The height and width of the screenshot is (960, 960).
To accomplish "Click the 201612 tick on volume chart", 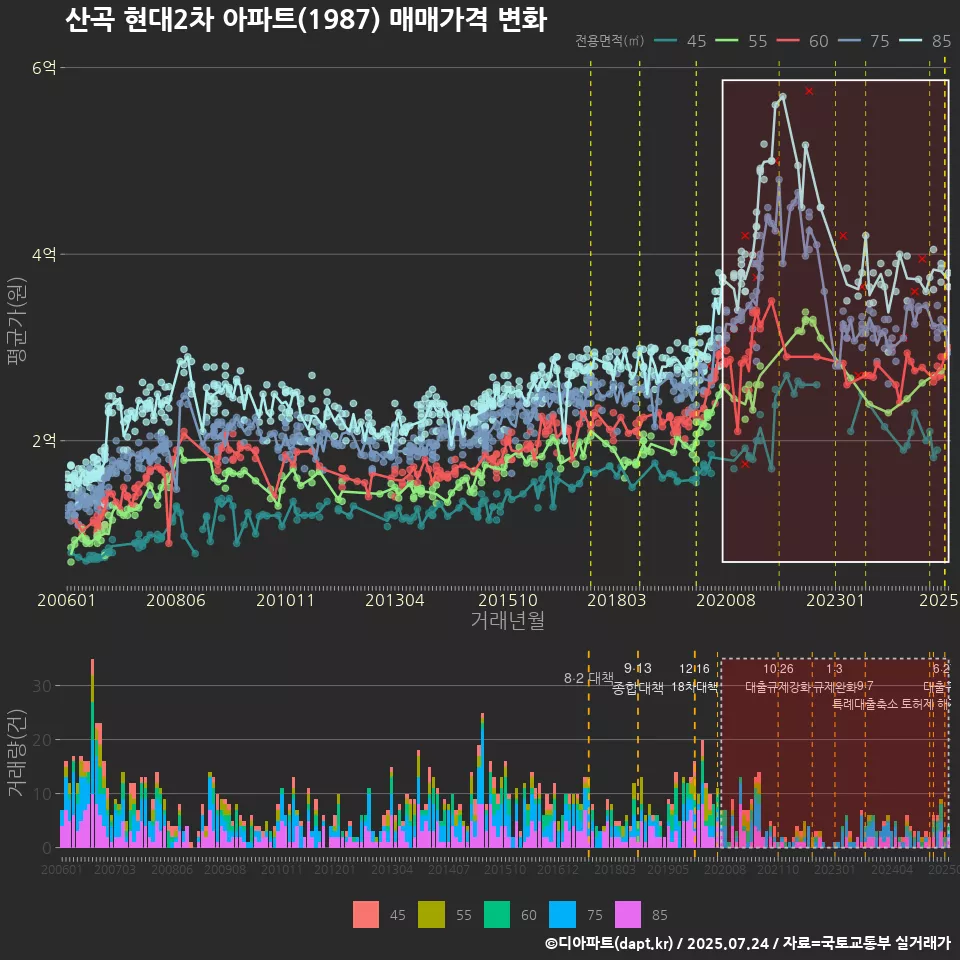I will coord(558,869).
